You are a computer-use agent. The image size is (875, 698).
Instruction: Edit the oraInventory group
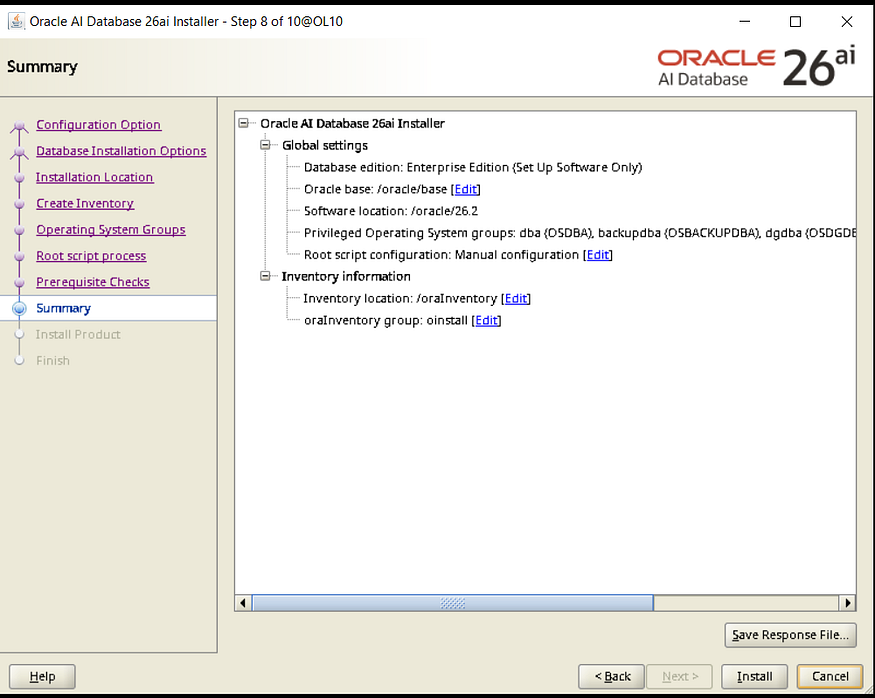486,320
